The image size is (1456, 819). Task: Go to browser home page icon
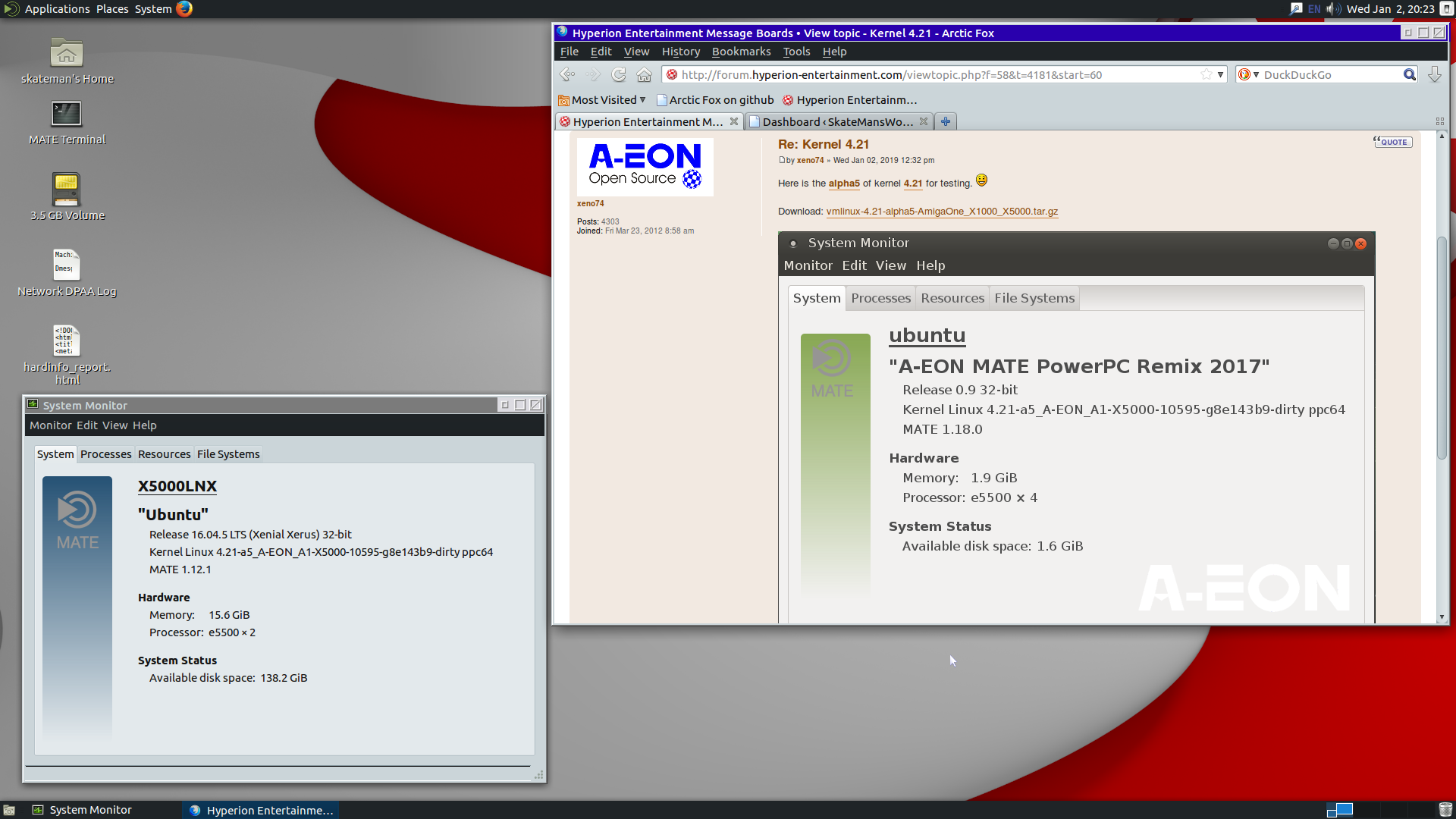(644, 74)
